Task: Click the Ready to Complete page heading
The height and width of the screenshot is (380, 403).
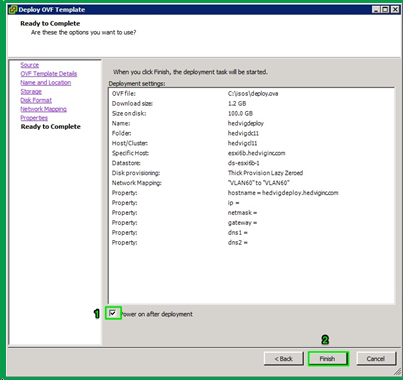Action: (50, 24)
